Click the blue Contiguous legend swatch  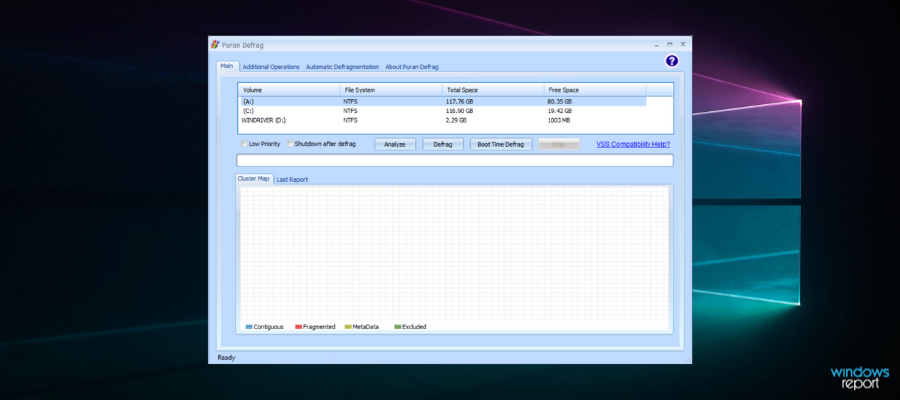click(249, 327)
